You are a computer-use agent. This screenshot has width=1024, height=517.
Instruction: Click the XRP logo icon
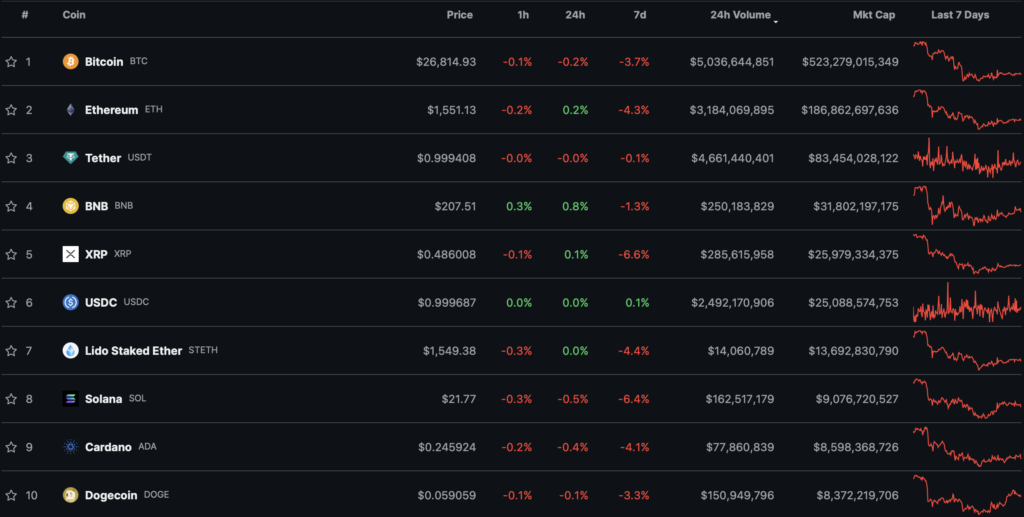(x=70, y=254)
